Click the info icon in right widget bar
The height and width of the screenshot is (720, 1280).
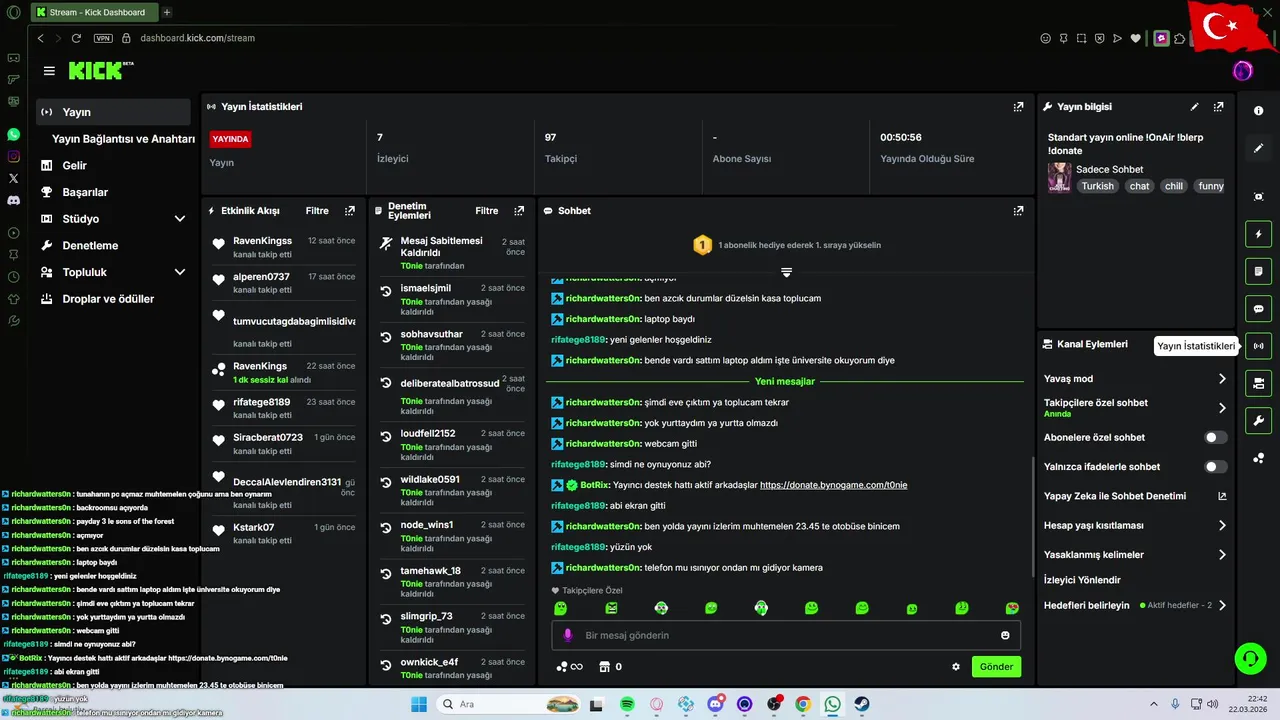[1258, 111]
